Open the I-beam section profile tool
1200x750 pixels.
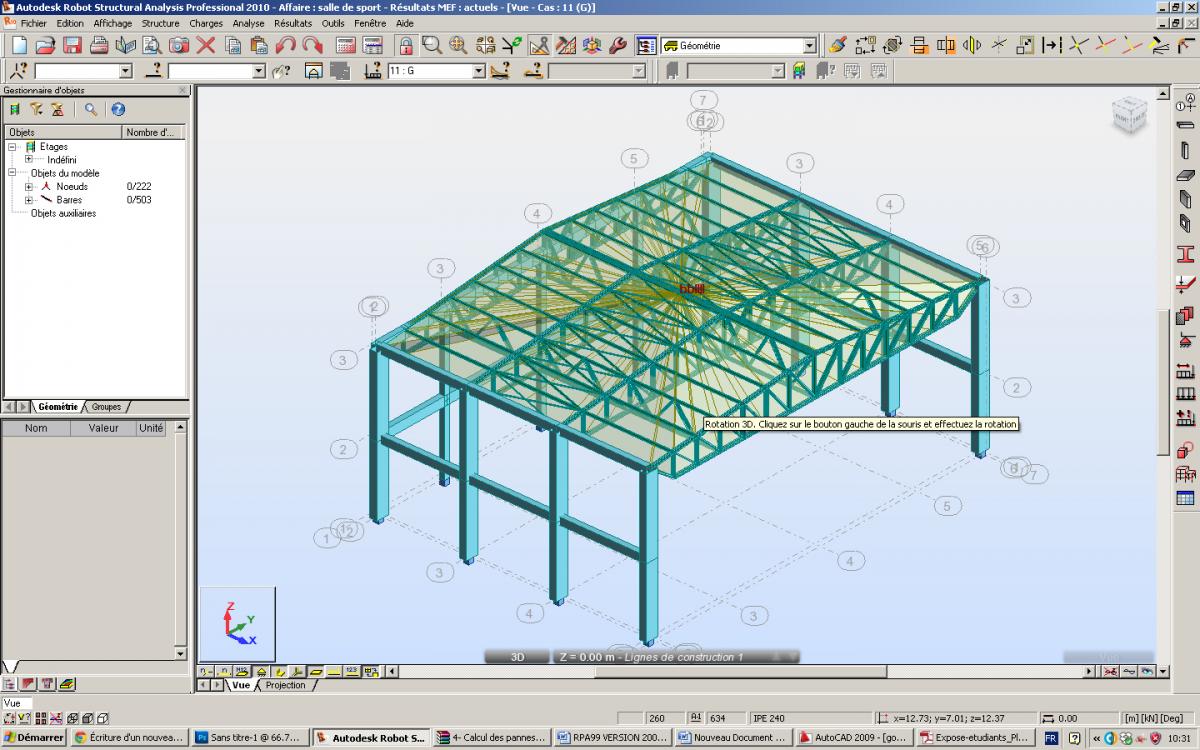pyautogui.click(x=1185, y=253)
